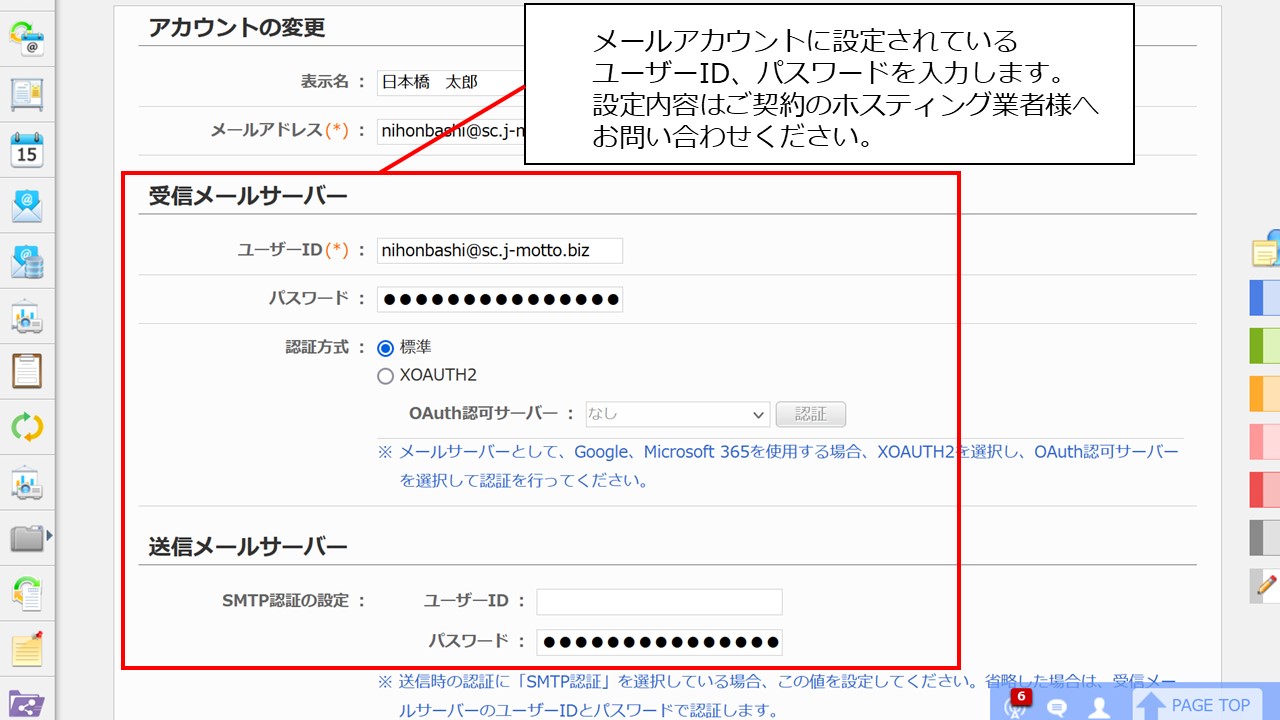Open the clipboard icon in sidebar

(26, 371)
